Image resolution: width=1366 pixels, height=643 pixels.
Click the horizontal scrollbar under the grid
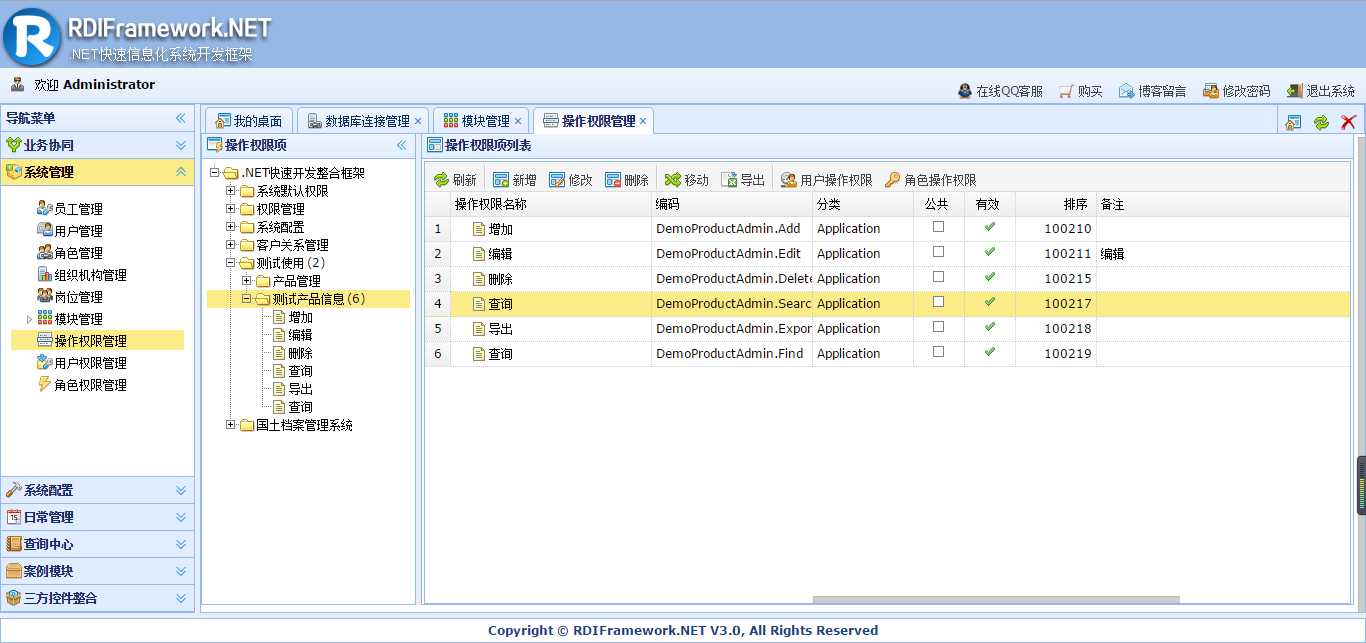click(996, 600)
